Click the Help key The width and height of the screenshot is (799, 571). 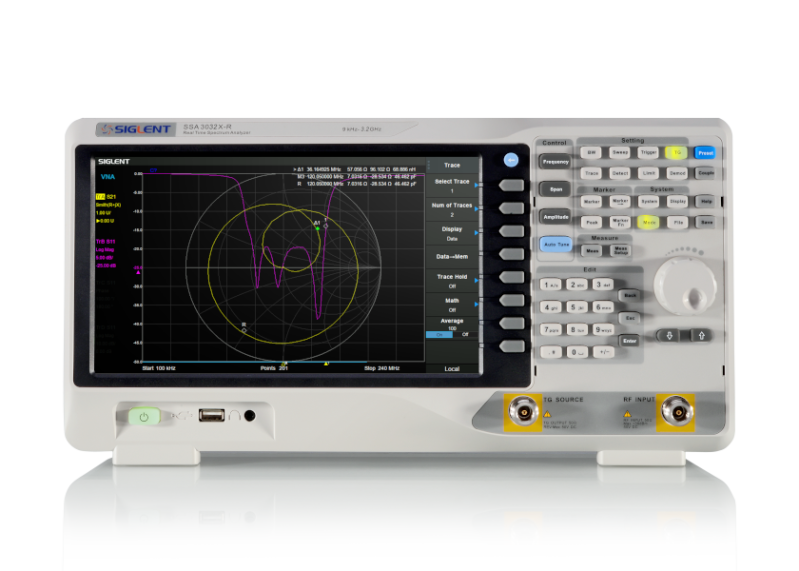(x=706, y=202)
